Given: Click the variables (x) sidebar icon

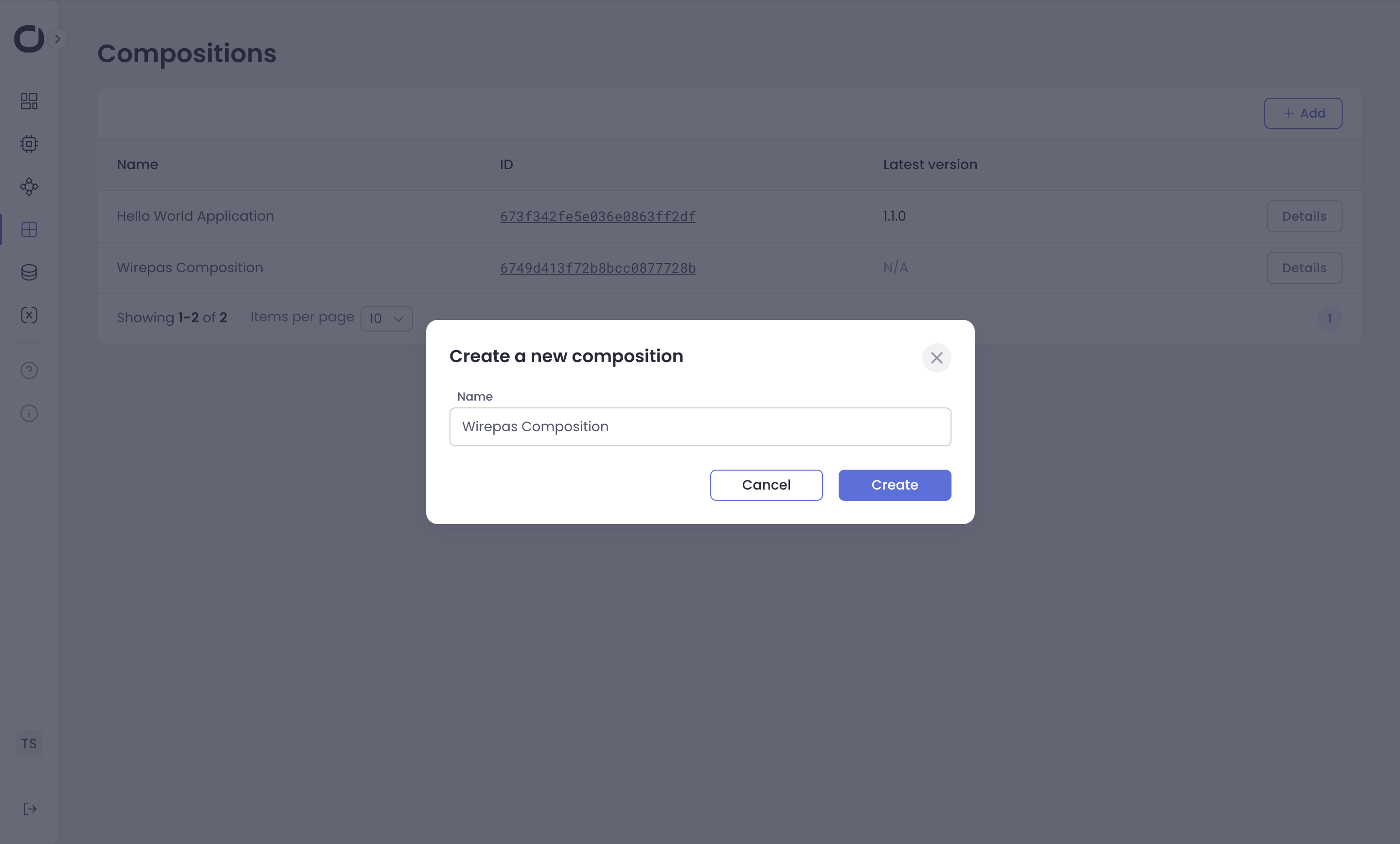Looking at the screenshot, I should (29, 315).
